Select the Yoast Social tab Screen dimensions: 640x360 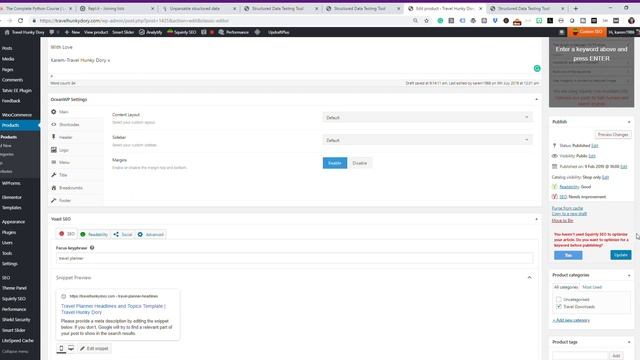coord(123,234)
